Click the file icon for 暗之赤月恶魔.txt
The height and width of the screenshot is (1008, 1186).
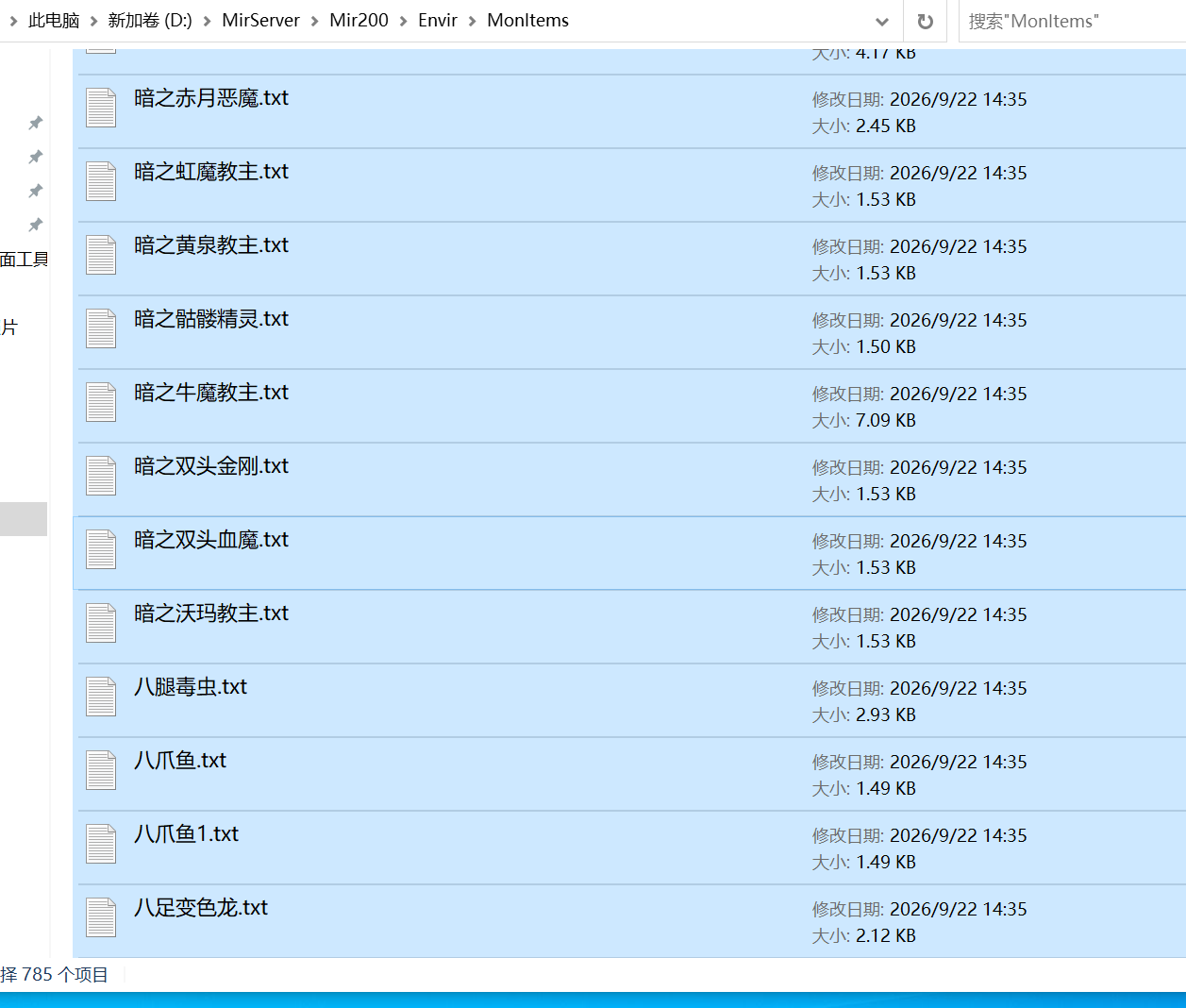tap(101, 108)
